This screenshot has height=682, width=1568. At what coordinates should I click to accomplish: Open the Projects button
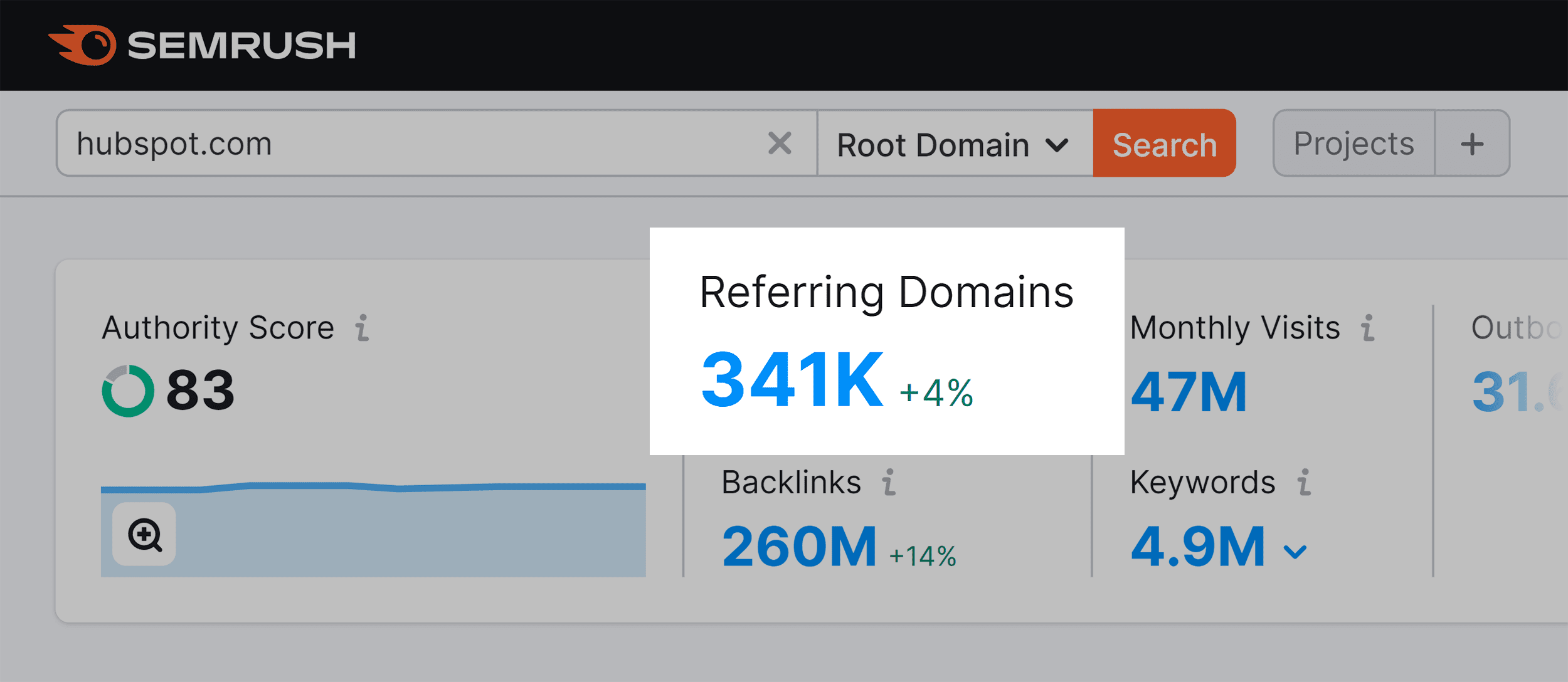point(1353,143)
